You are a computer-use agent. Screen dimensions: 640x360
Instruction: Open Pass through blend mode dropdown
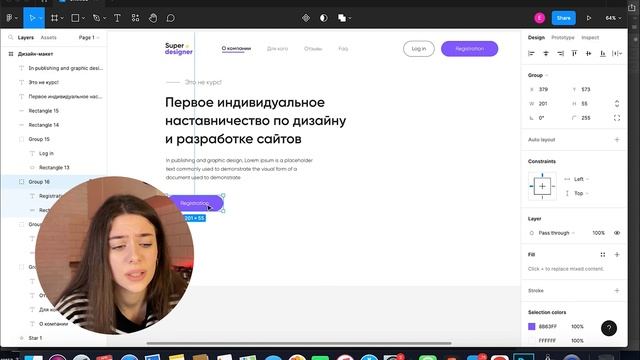557,233
